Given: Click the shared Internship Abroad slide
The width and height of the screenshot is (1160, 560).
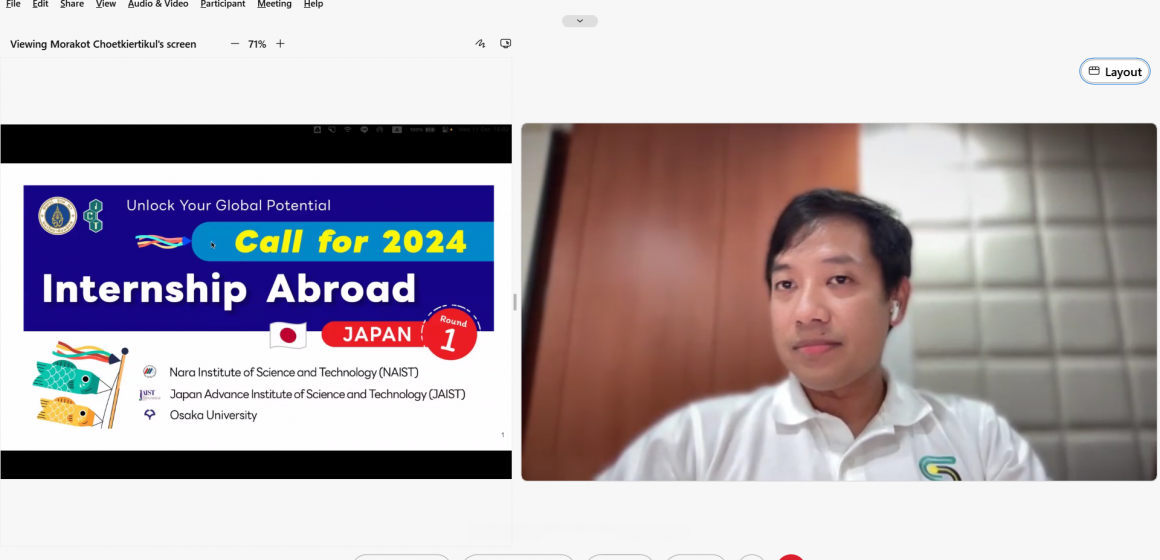Looking at the screenshot, I should [x=256, y=306].
